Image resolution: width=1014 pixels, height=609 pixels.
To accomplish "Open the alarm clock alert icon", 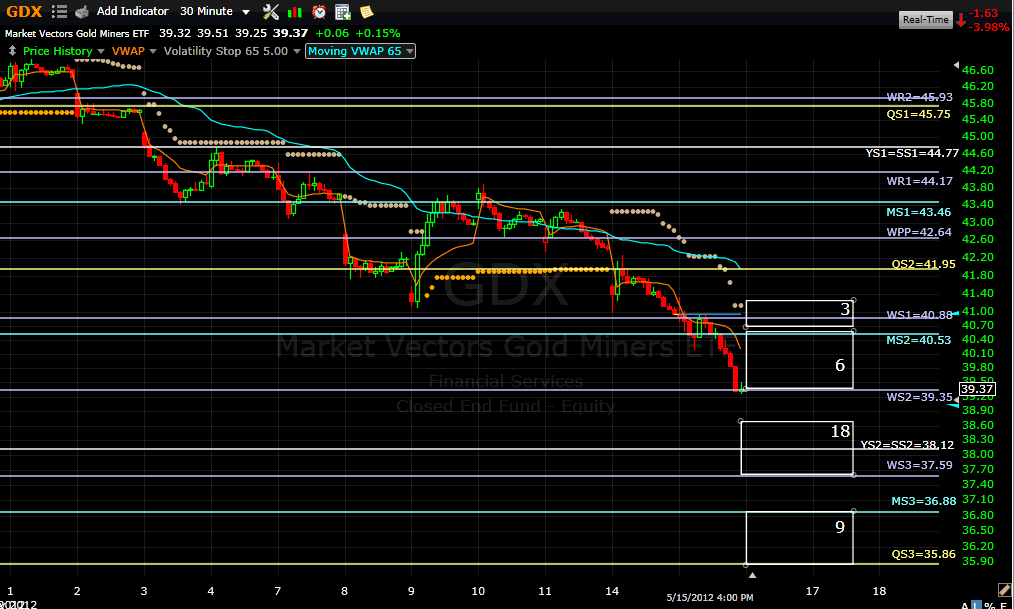I will [x=319, y=12].
